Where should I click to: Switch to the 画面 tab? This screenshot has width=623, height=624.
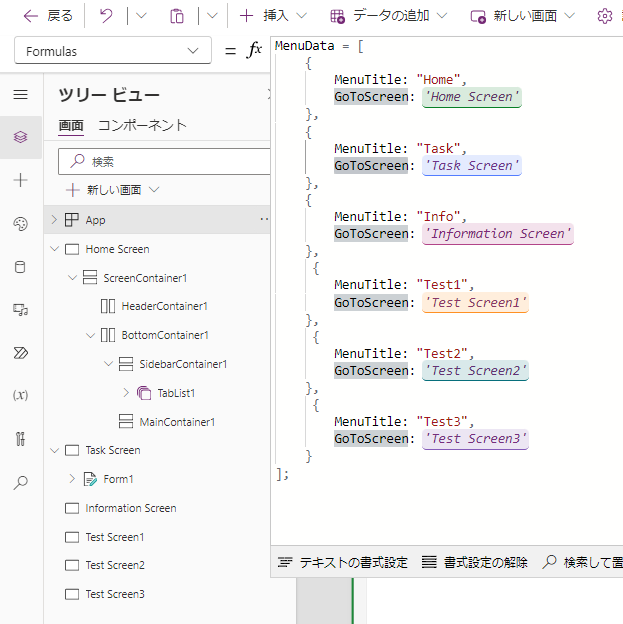pos(71,126)
